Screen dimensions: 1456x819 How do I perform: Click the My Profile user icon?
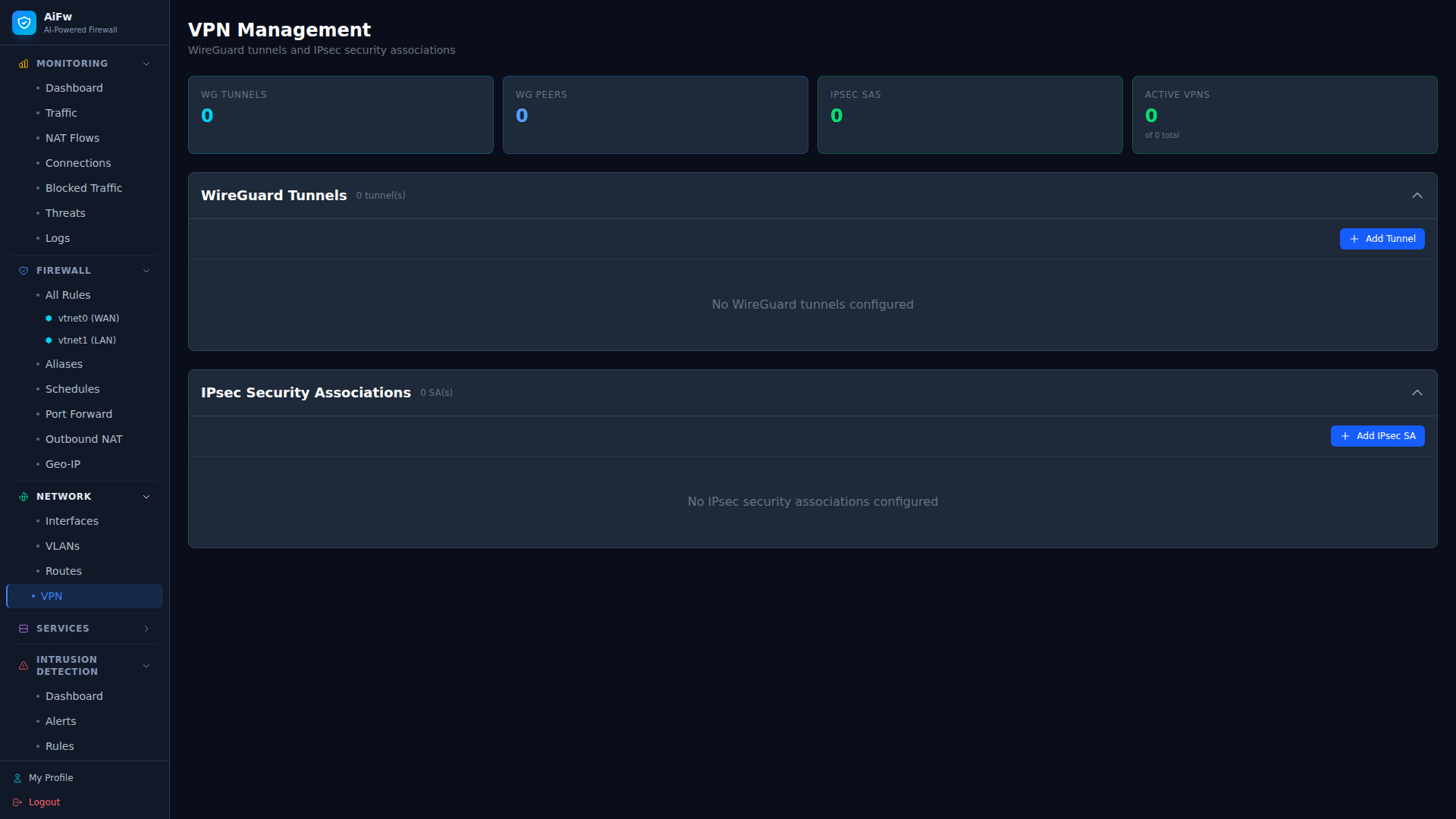pyautogui.click(x=18, y=777)
